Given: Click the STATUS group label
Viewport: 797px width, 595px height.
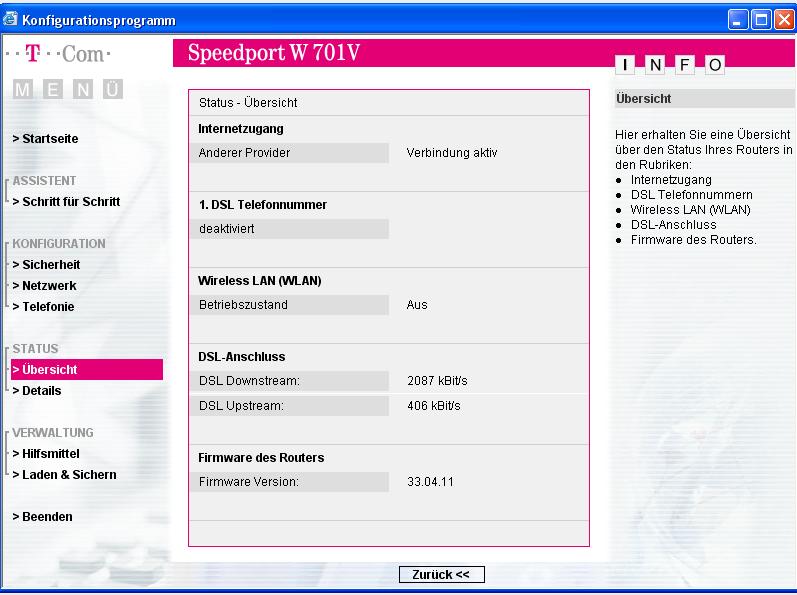Looking at the screenshot, I should pos(35,349).
